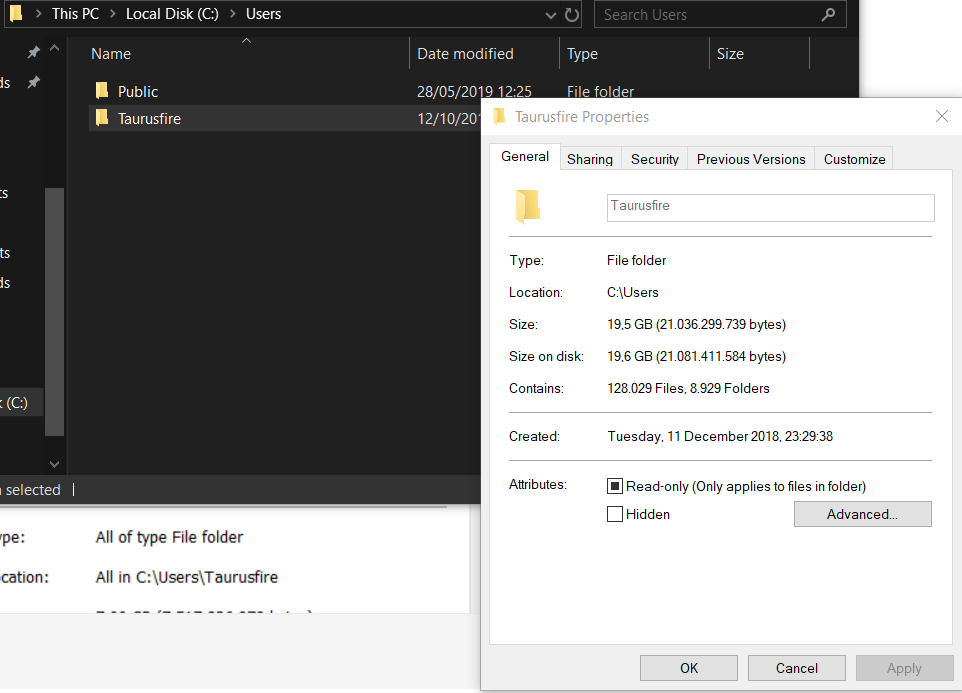Image resolution: width=962 pixels, height=693 pixels.
Task: Select the General tab
Action: 525,157
